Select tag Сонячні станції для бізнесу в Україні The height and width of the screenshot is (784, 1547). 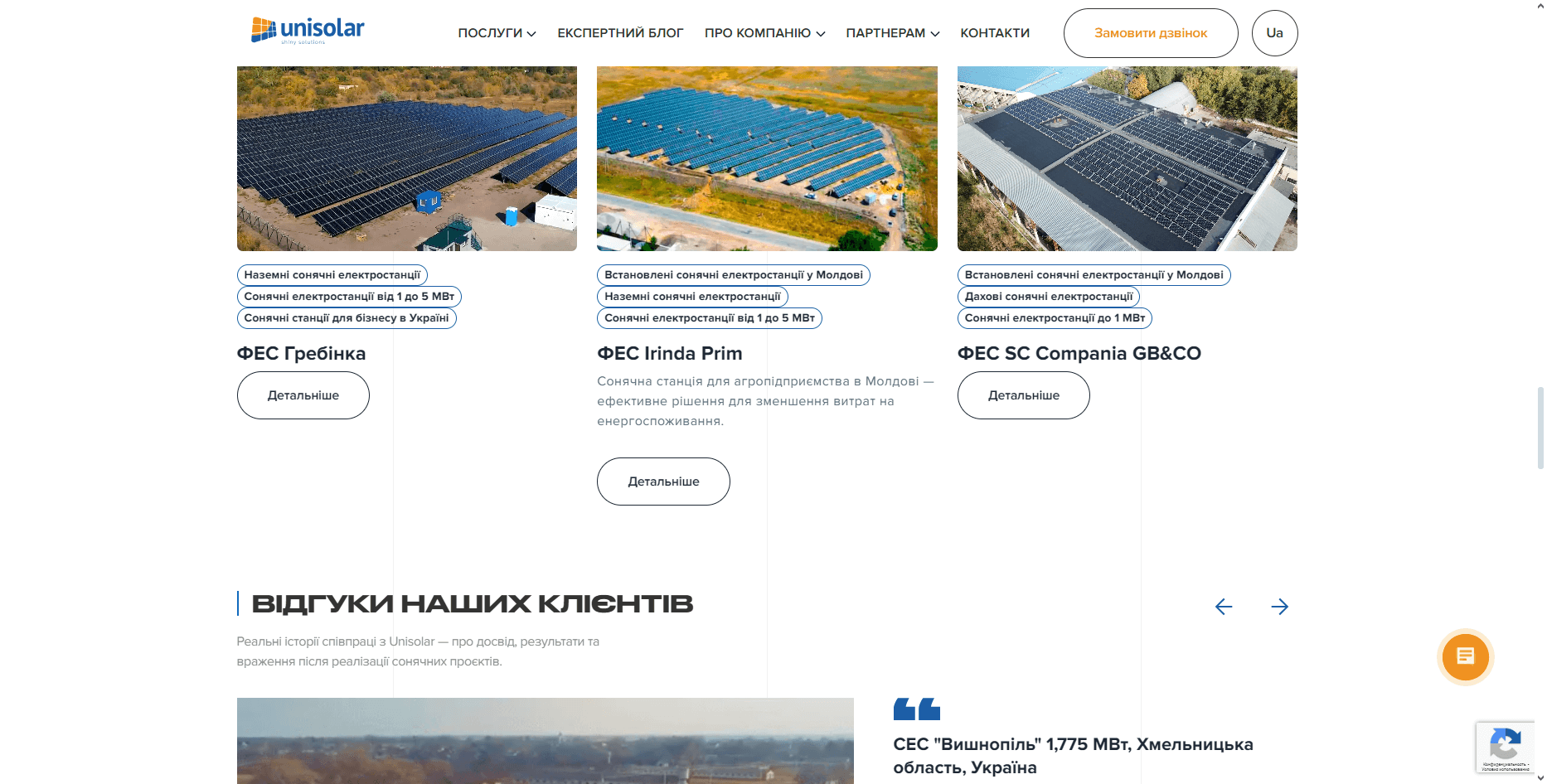click(346, 318)
